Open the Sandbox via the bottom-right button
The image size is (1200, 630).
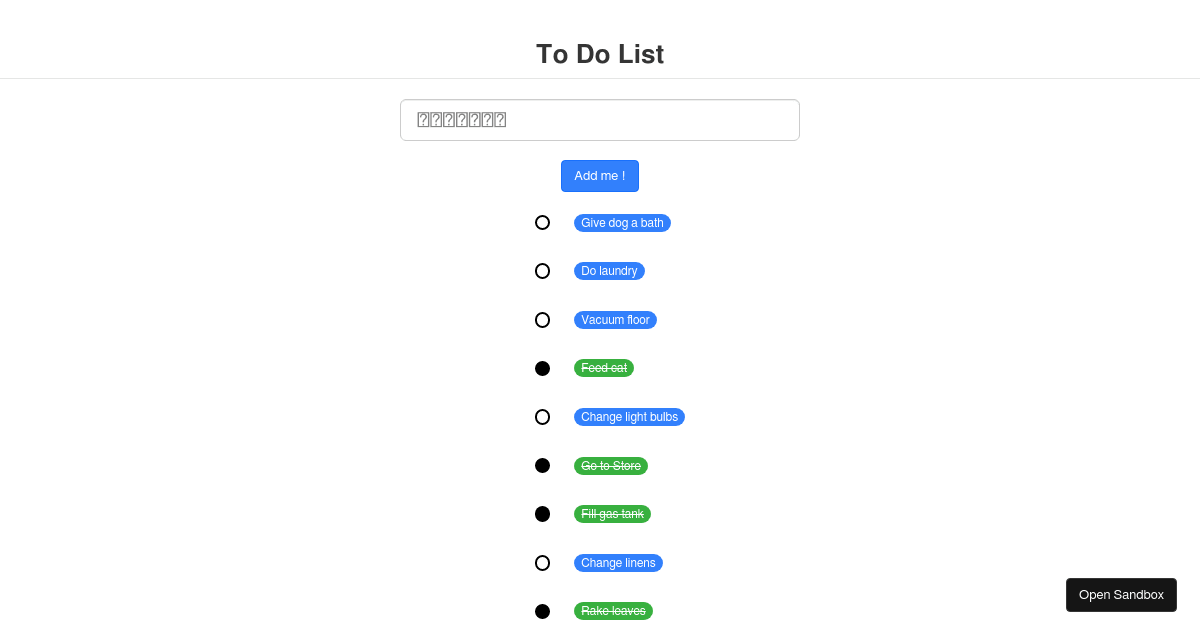pyautogui.click(x=1121, y=594)
